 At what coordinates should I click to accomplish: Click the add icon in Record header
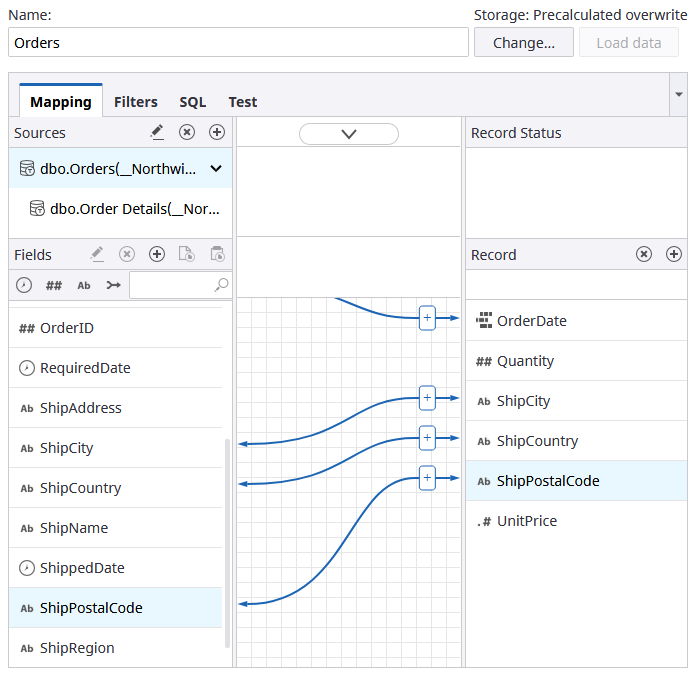point(674,255)
